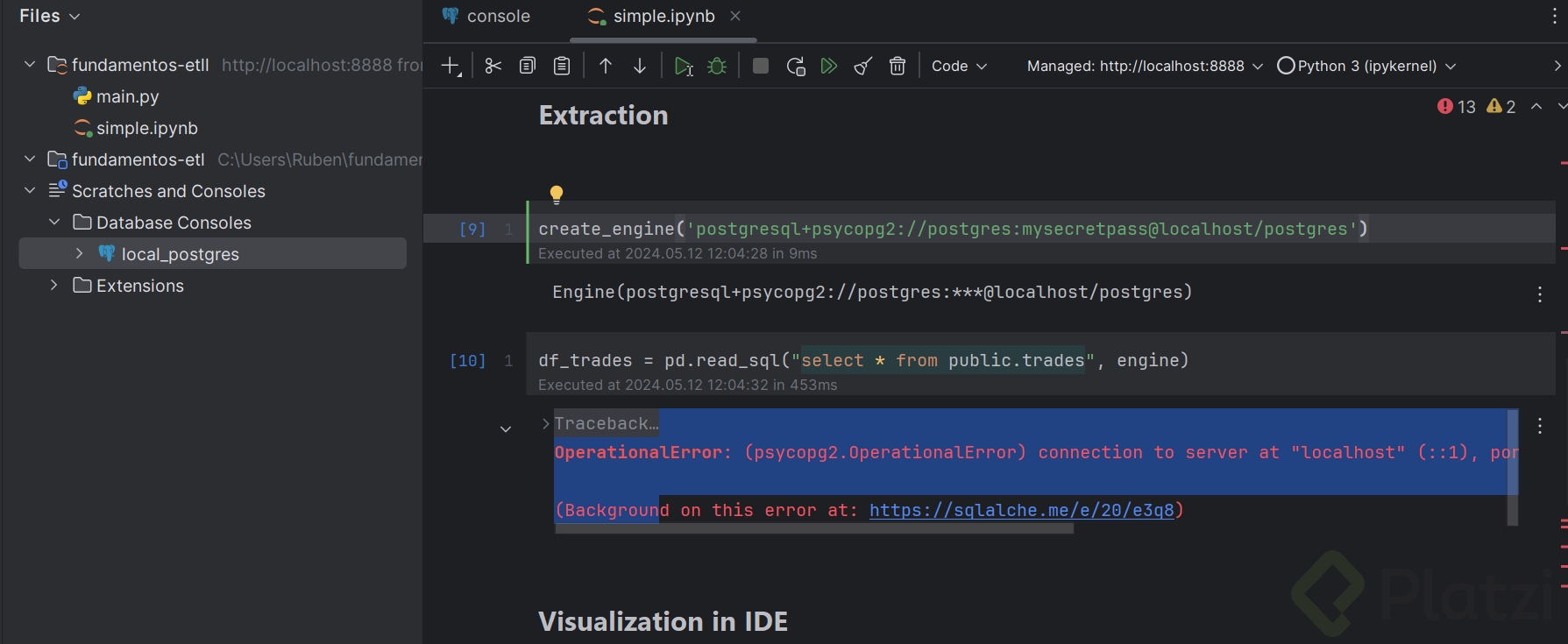Cut the selected cell with scissors icon
This screenshot has height=644, width=1568.
493,67
